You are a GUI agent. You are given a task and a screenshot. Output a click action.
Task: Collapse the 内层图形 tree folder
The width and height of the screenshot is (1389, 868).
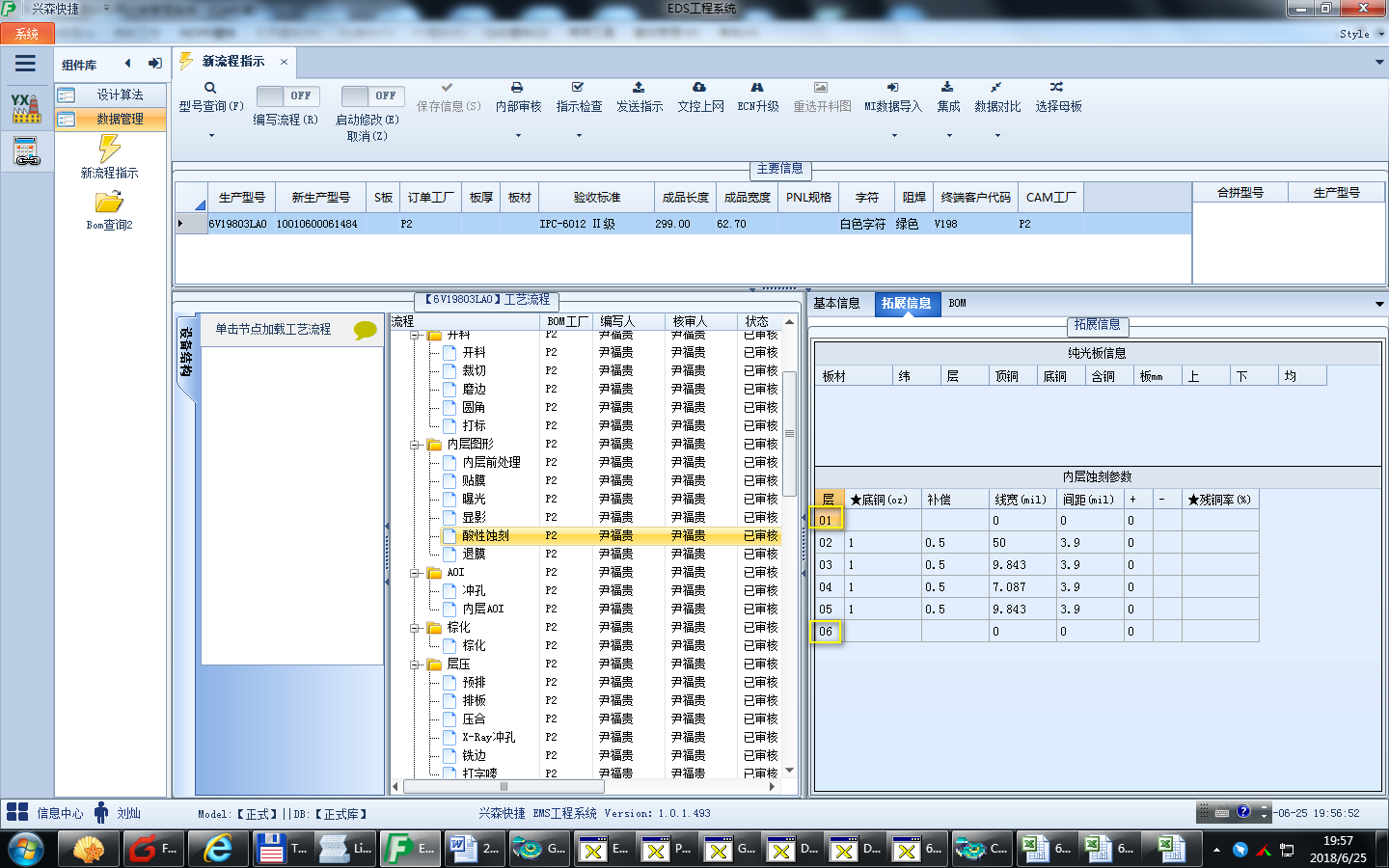tap(415, 445)
